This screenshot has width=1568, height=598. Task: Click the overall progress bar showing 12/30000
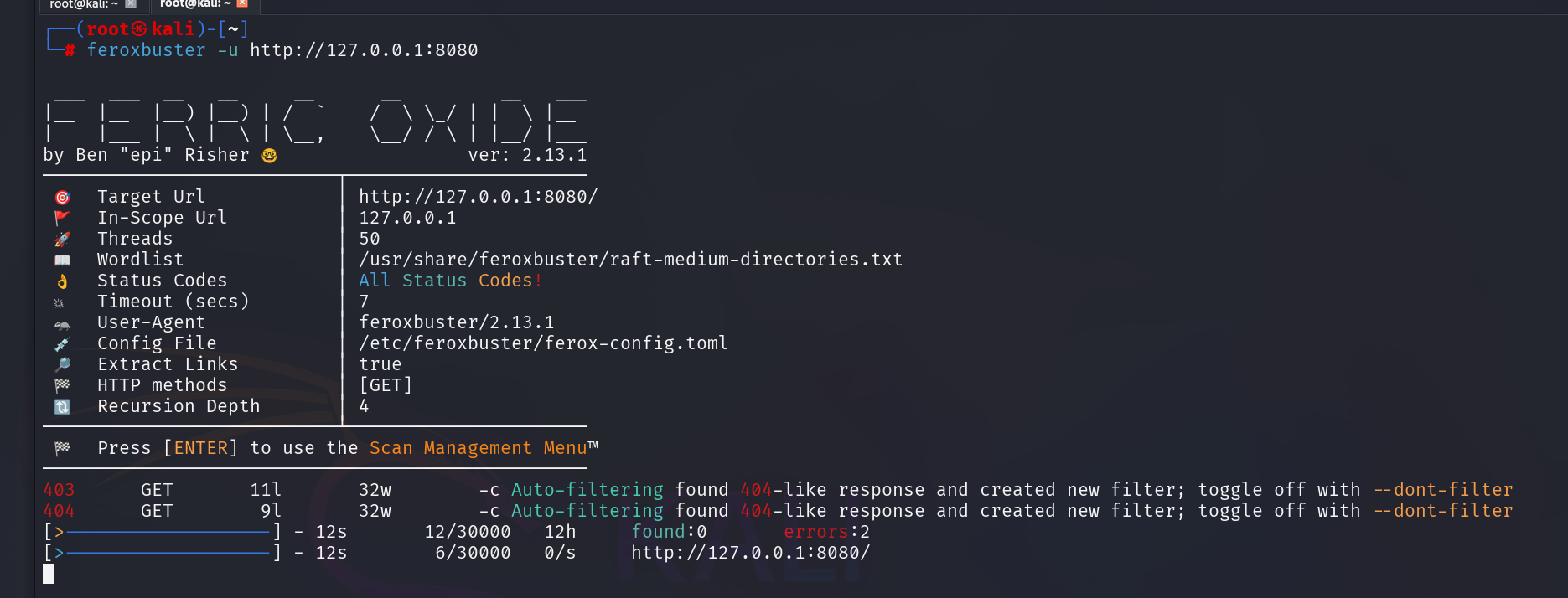pos(163,532)
